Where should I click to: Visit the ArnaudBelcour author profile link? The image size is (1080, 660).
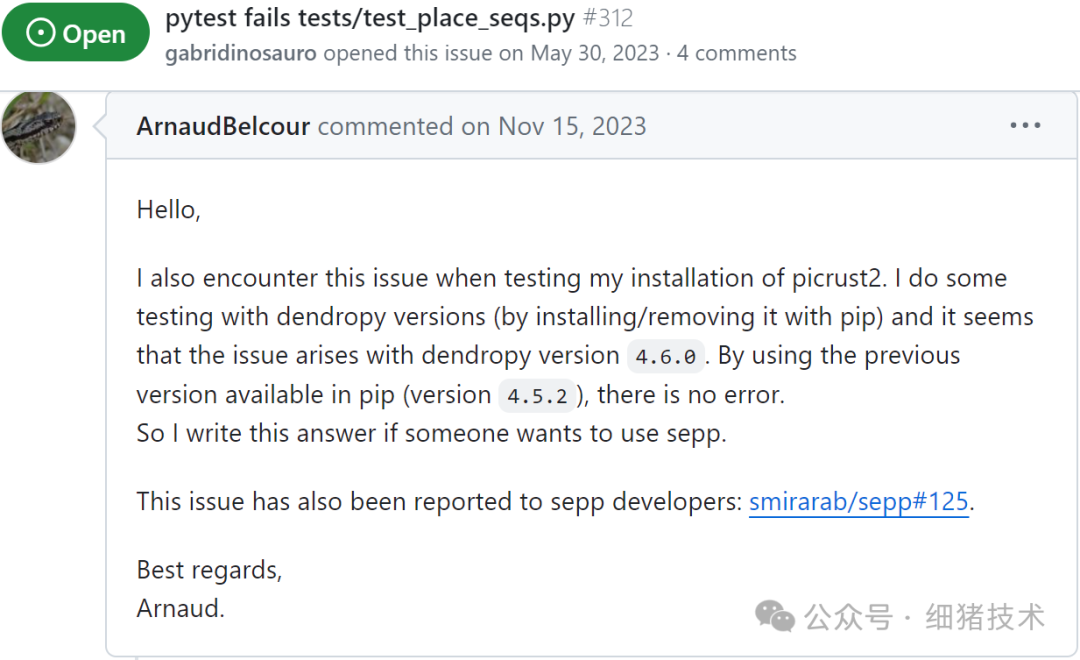(x=223, y=126)
